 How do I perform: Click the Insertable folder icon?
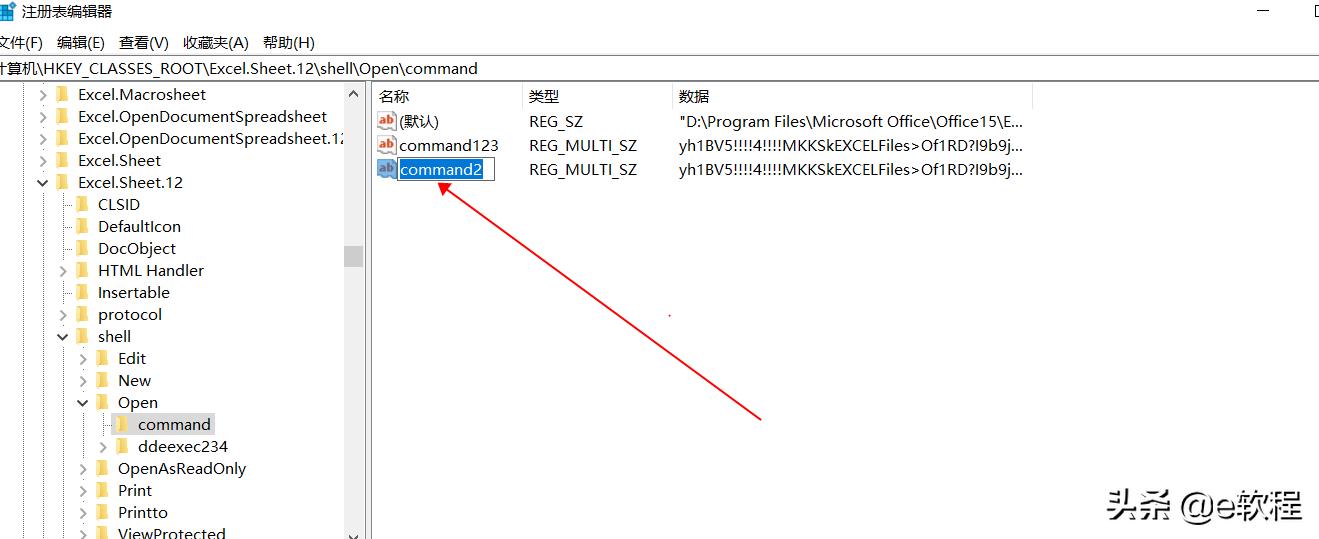pos(83,292)
